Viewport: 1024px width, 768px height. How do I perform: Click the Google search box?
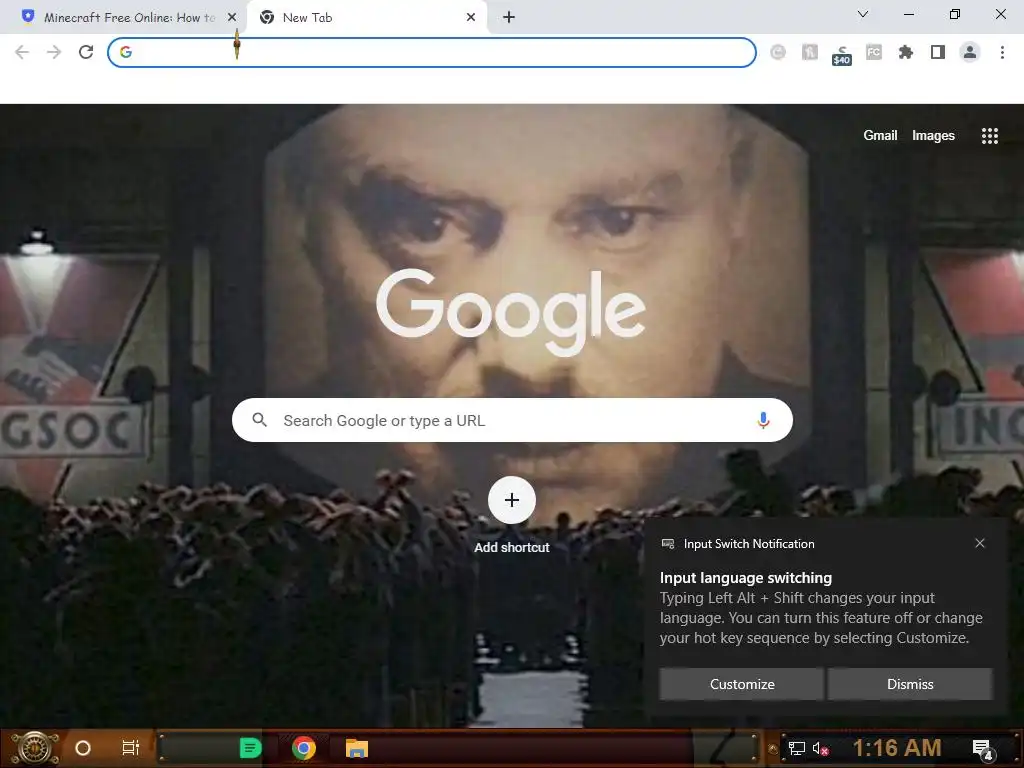(x=512, y=420)
